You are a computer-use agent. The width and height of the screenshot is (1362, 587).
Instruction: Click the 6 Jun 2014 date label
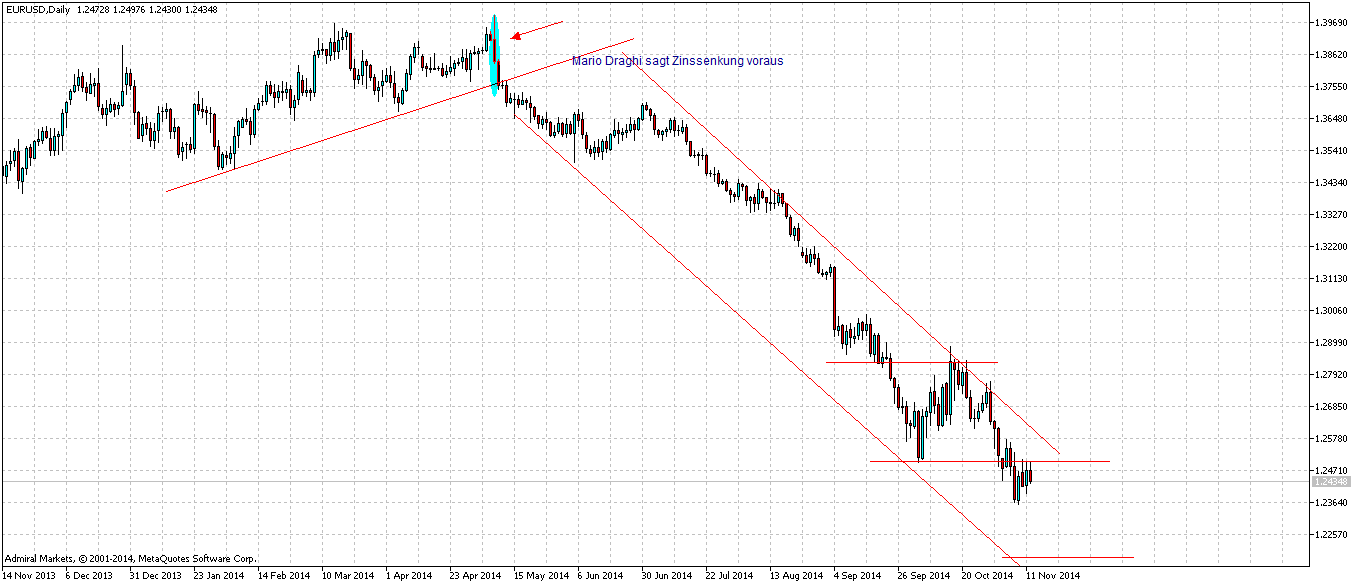coord(602,576)
